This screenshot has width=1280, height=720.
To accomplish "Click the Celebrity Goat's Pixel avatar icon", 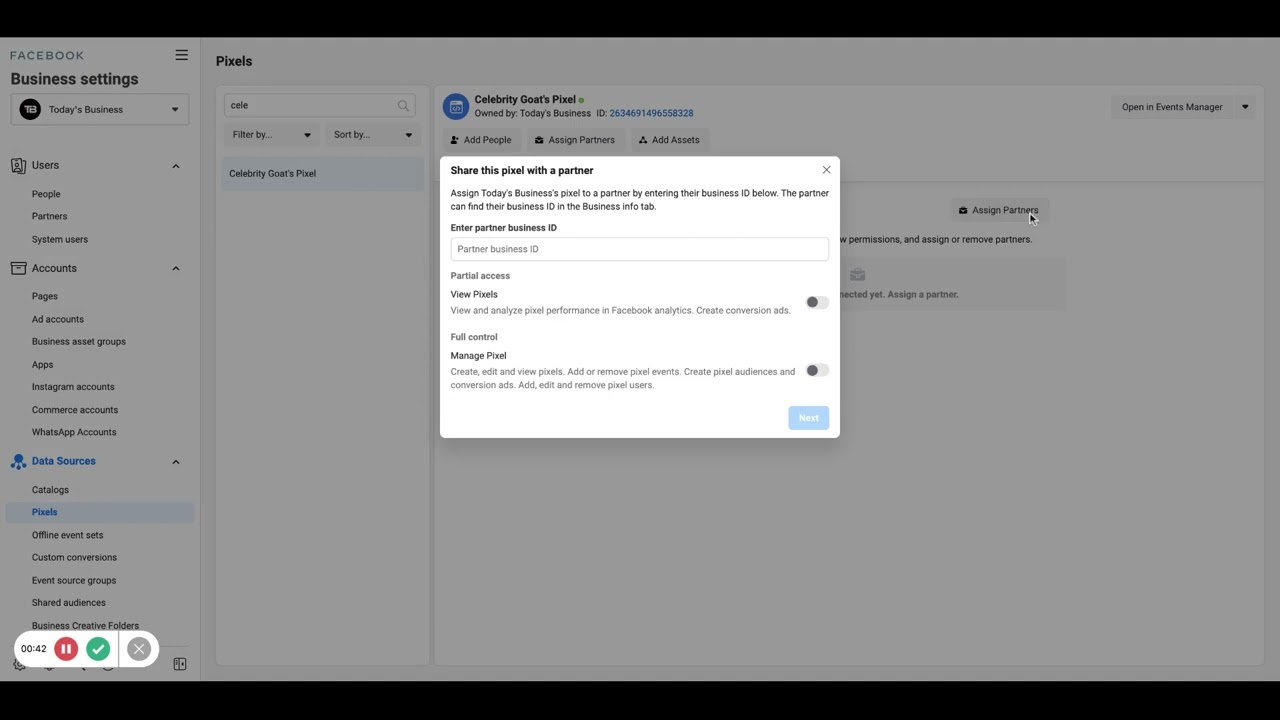I will (456, 106).
